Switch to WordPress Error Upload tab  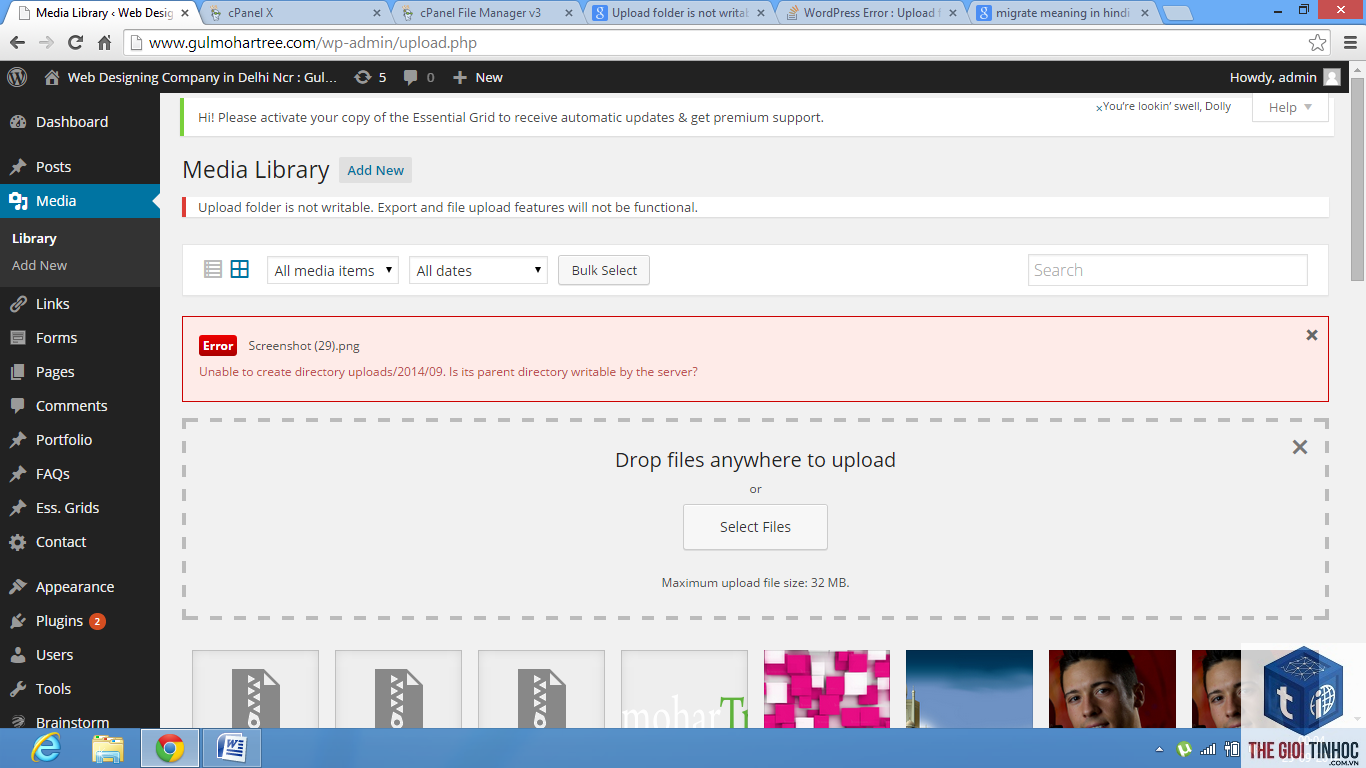point(872,13)
